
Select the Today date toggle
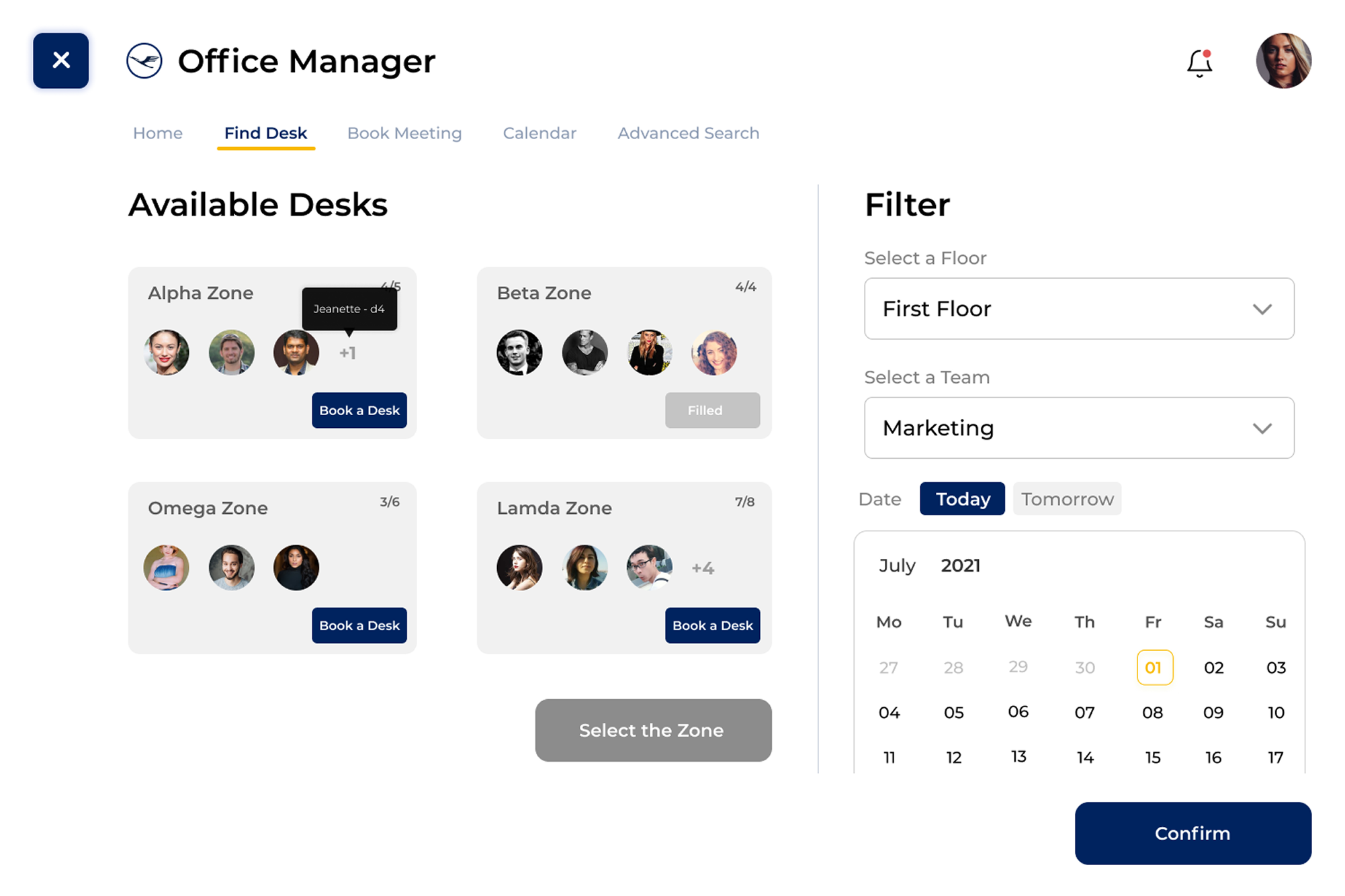pos(962,499)
